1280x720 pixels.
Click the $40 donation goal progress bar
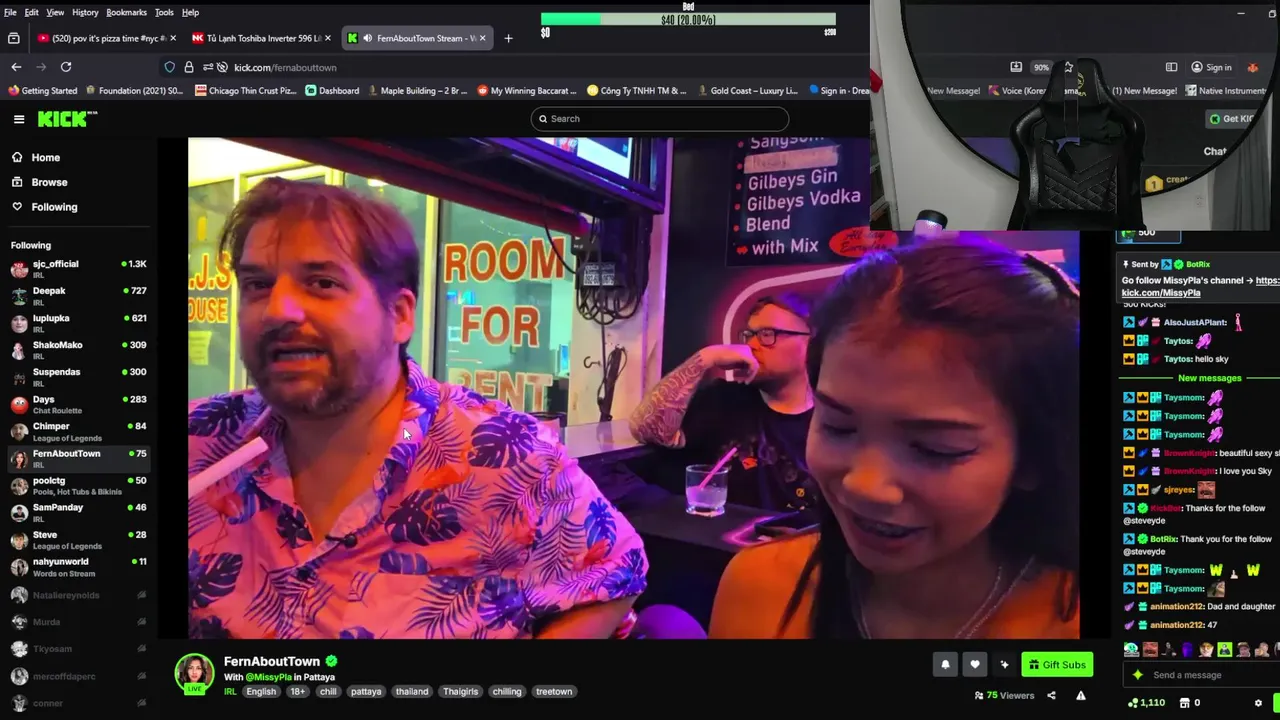[x=688, y=19]
